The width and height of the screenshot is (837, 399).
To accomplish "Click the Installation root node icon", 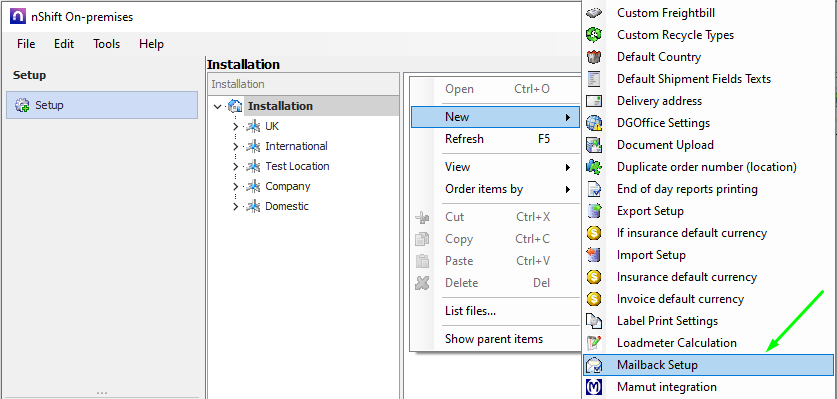I will (x=235, y=106).
